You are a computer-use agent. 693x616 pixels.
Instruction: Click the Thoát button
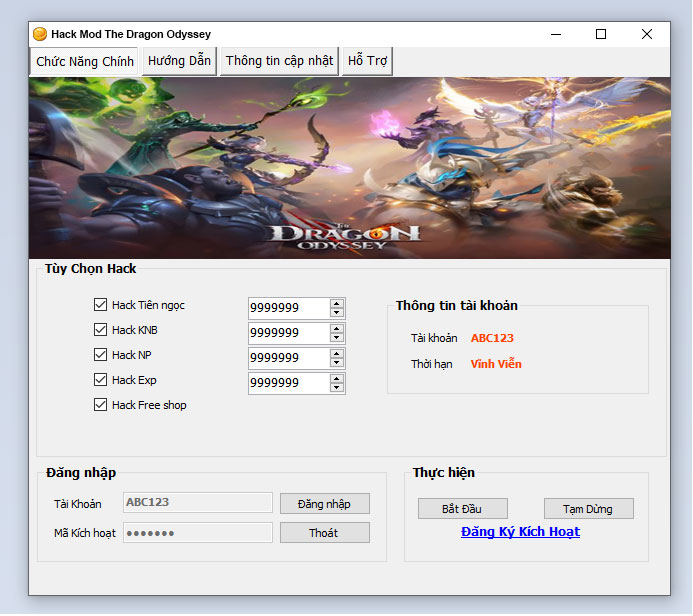(325, 533)
